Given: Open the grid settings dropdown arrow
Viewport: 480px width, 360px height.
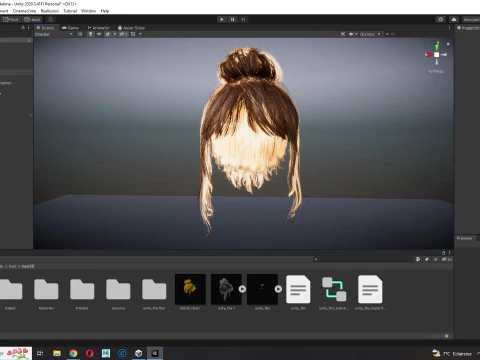Looking at the screenshot, I should 140,34.
